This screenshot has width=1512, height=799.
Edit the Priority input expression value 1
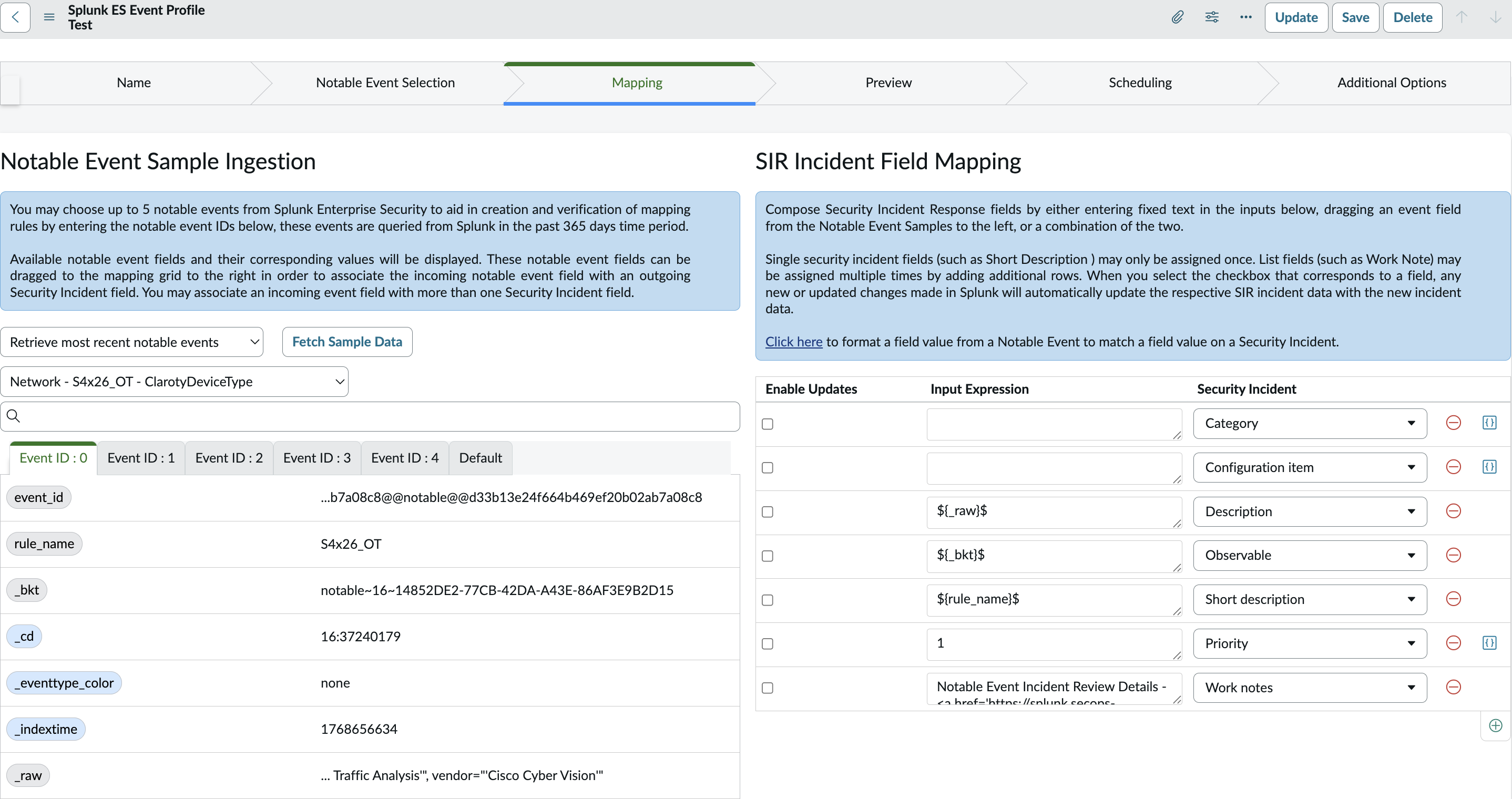pyautogui.click(x=1054, y=644)
